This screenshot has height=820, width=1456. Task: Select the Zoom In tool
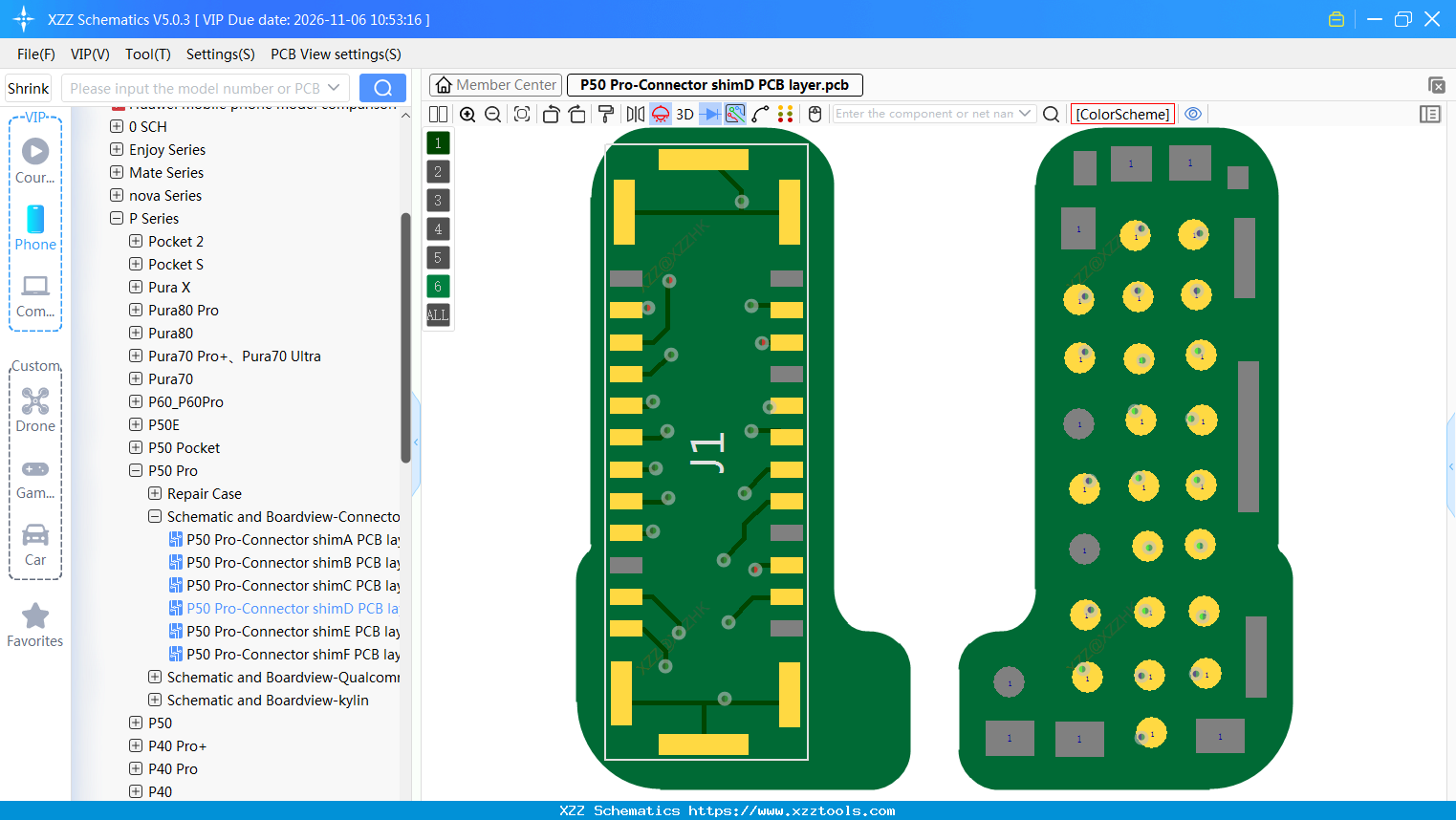click(467, 114)
